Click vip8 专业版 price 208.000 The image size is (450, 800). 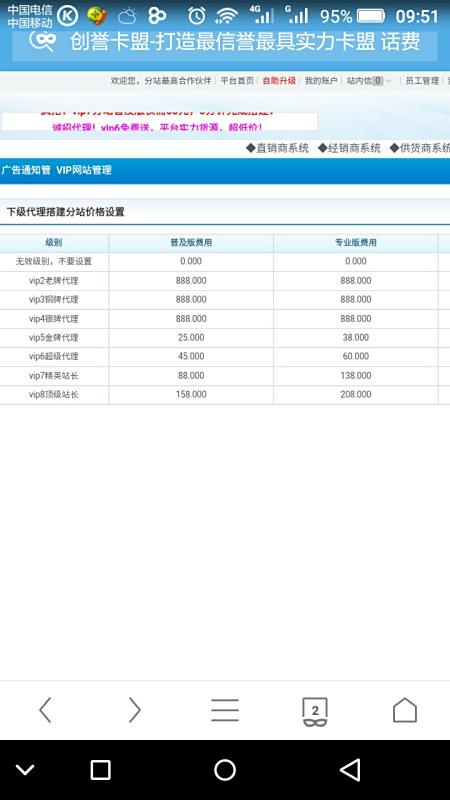[356, 394]
